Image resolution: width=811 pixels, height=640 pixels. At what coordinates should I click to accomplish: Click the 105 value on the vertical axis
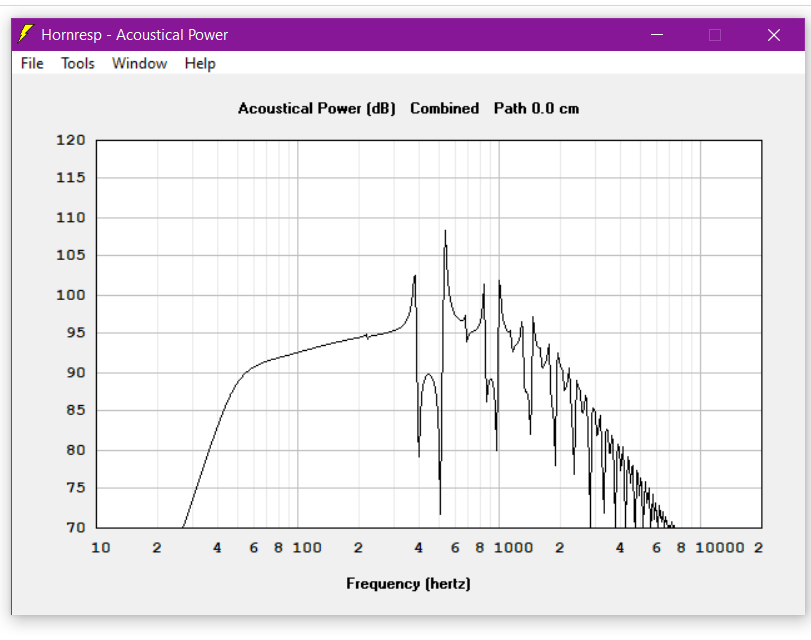(x=71, y=255)
